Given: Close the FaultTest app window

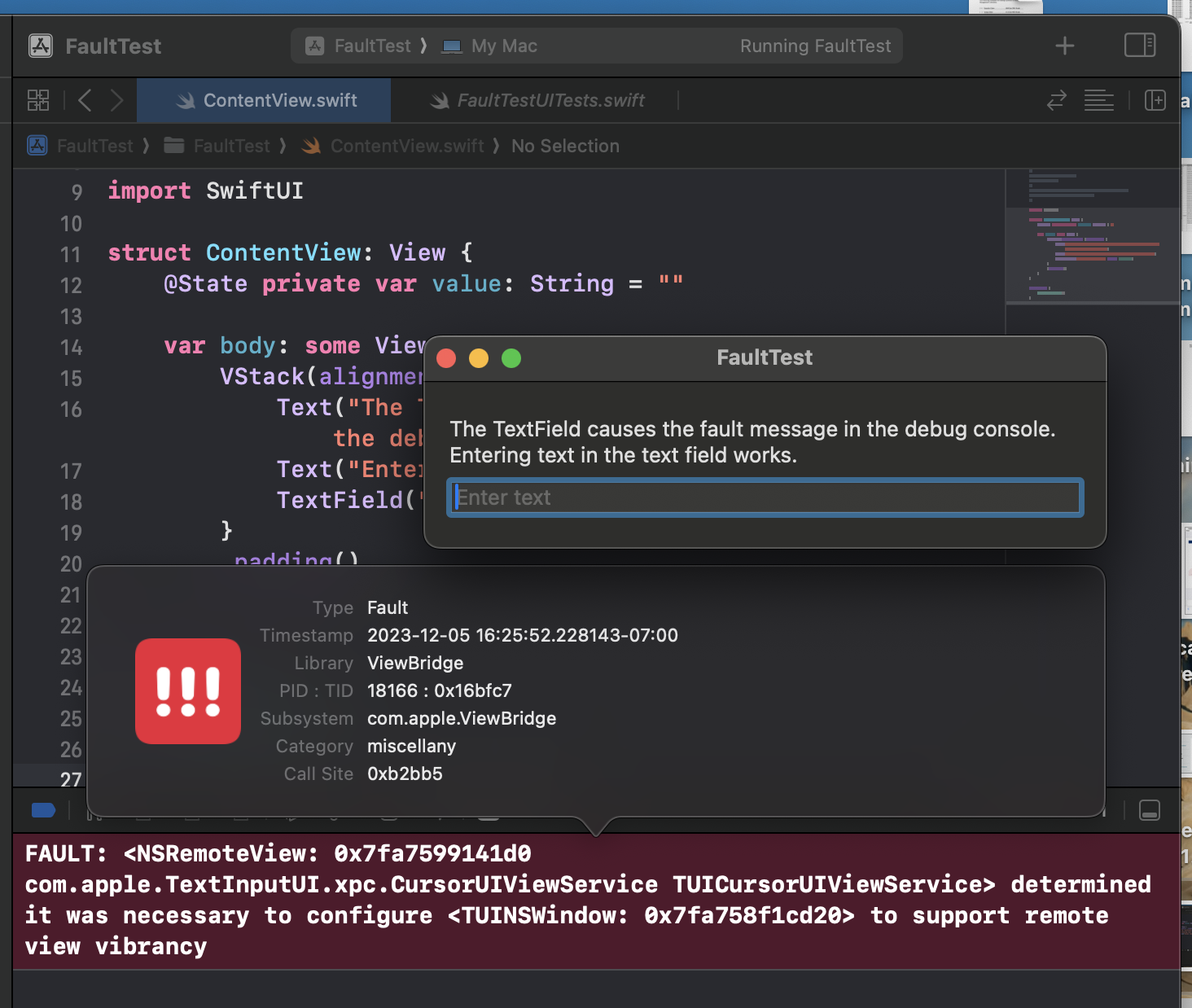Looking at the screenshot, I should [446, 358].
